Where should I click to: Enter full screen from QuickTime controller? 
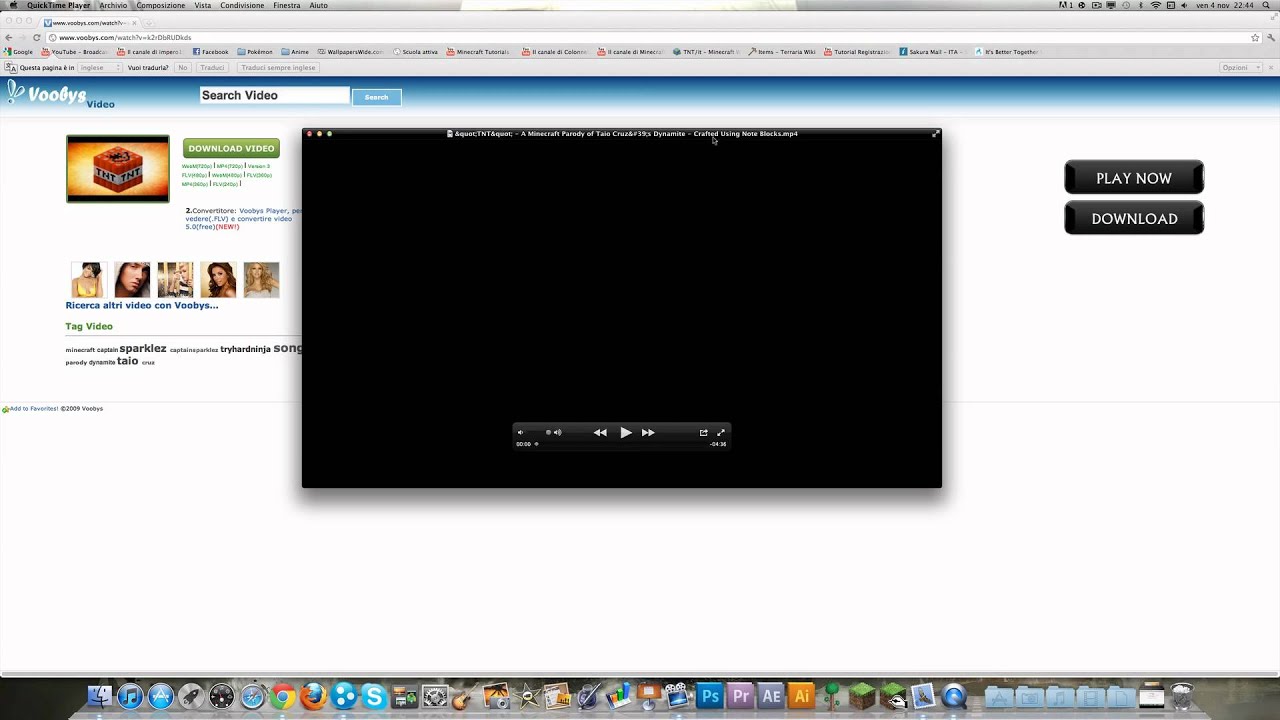point(720,433)
